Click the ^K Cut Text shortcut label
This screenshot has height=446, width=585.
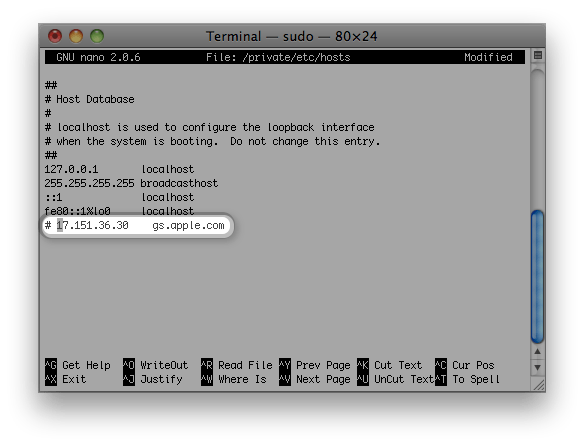390,365
